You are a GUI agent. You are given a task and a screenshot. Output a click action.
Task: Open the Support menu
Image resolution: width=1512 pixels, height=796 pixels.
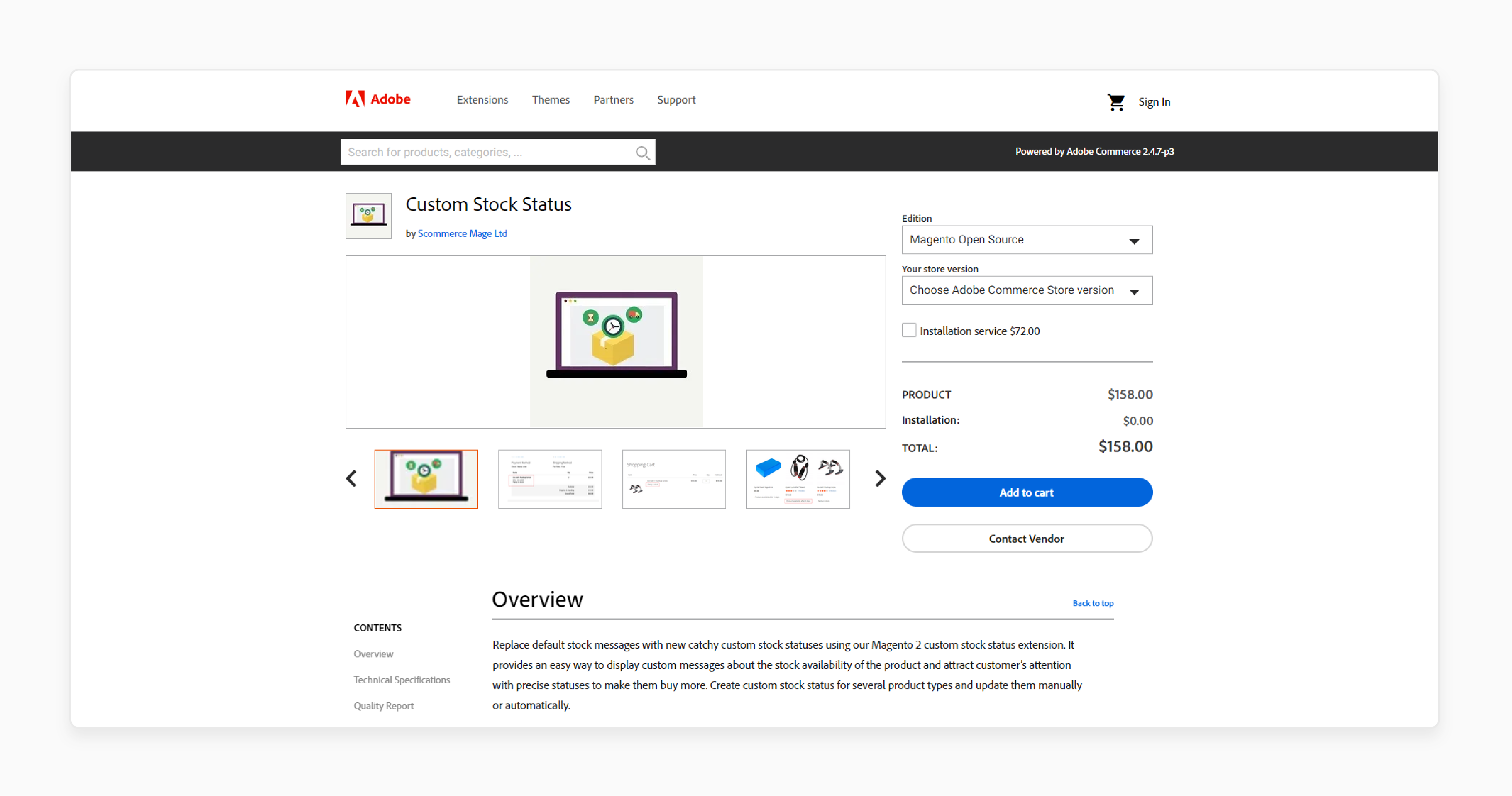(676, 100)
